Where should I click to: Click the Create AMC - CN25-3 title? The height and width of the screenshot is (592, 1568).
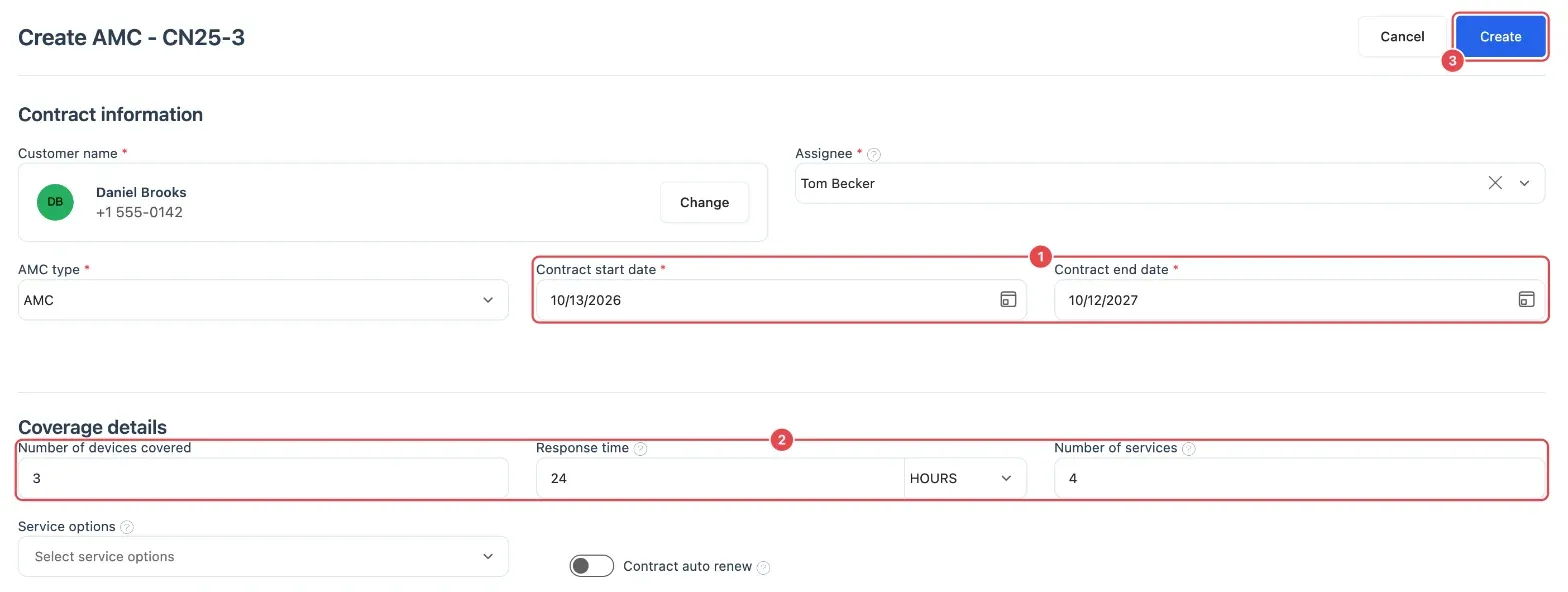click(132, 38)
